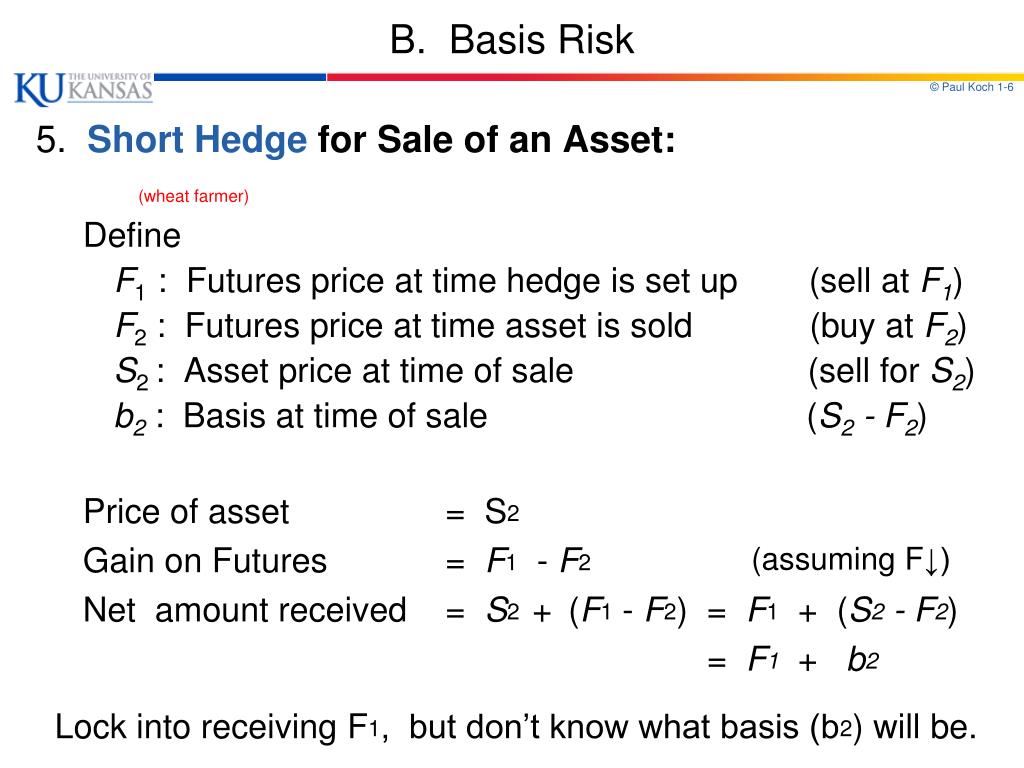1024x768 pixels.
Task: Click the blue 'Short Hedge' heading text
Action: pyautogui.click(x=197, y=140)
